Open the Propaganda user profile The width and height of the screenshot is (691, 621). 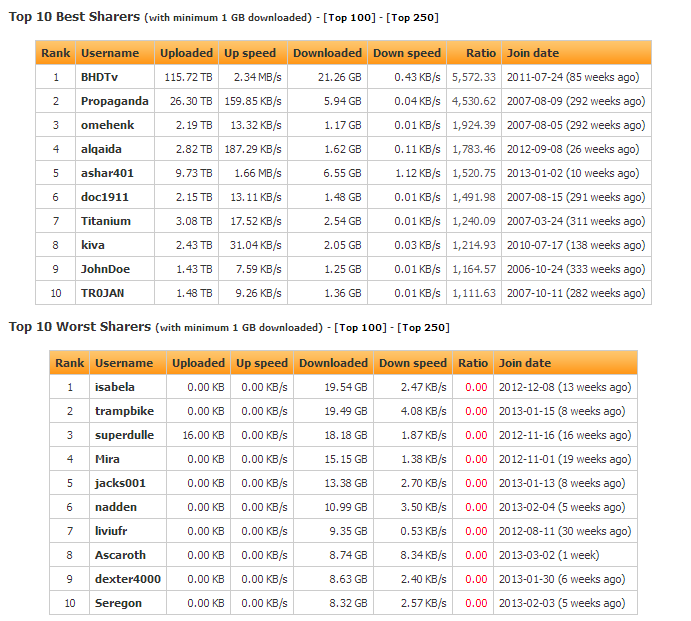click(x=115, y=101)
